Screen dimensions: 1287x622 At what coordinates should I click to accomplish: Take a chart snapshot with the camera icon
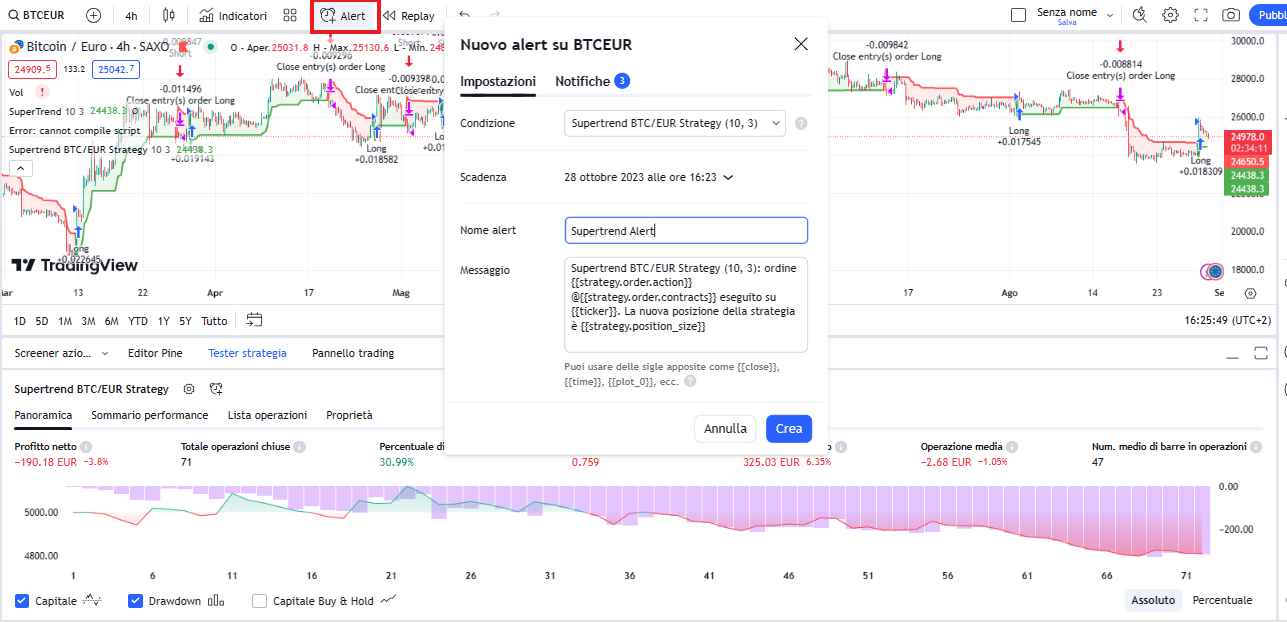1232,15
